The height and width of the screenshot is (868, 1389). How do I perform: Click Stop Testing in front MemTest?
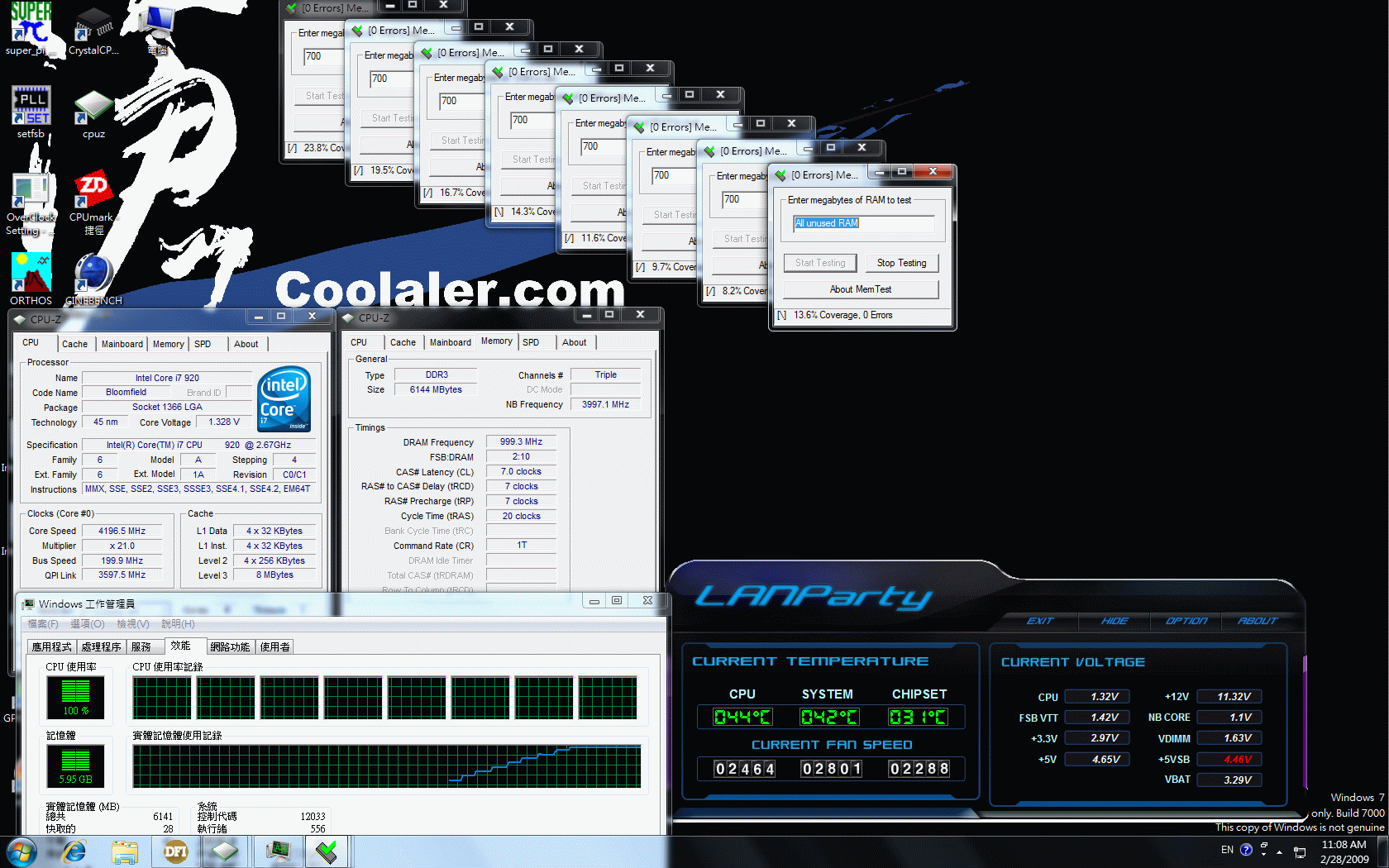[x=902, y=263]
